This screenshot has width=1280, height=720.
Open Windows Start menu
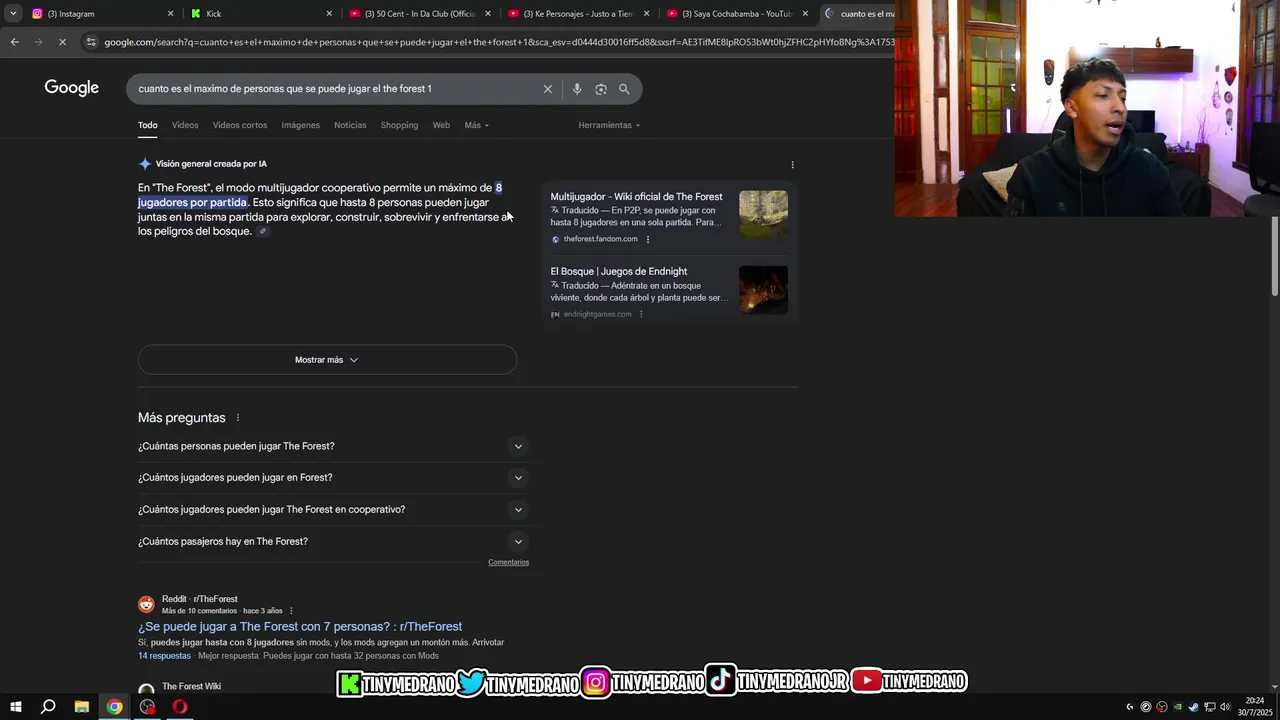[15, 707]
